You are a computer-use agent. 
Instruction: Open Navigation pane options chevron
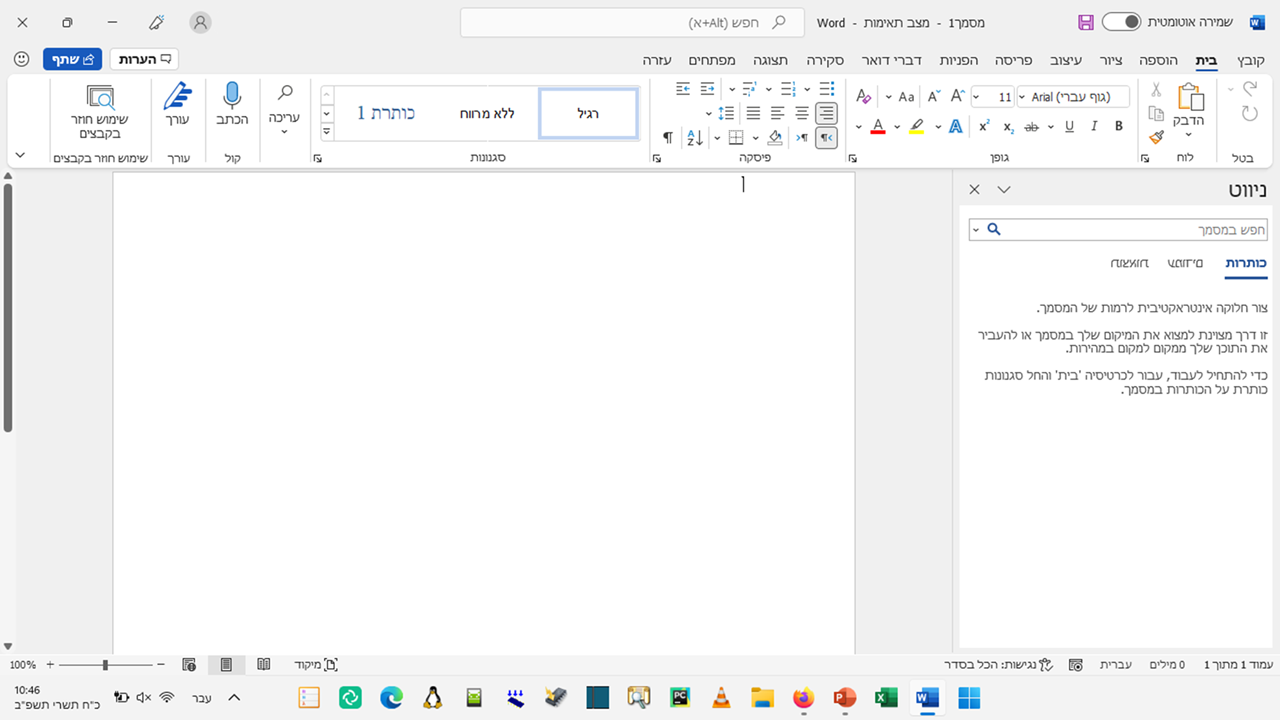[x=1004, y=190]
